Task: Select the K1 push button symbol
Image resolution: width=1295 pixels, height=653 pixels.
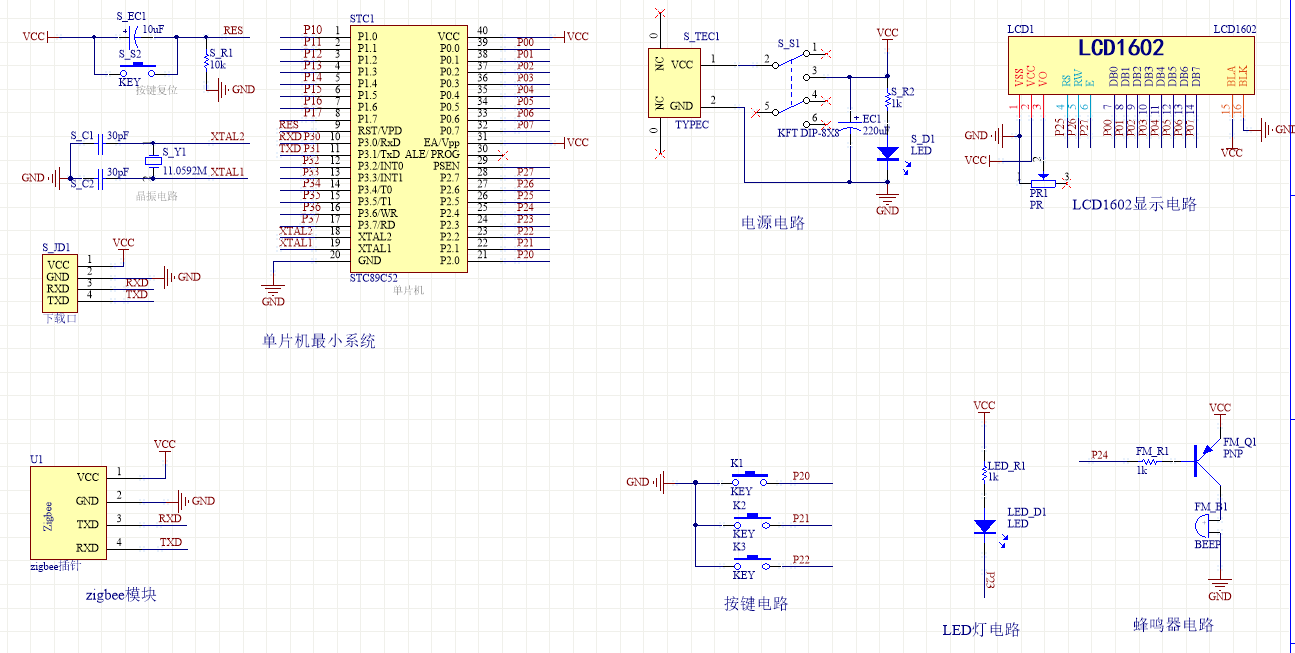Action: coord(749,480)
